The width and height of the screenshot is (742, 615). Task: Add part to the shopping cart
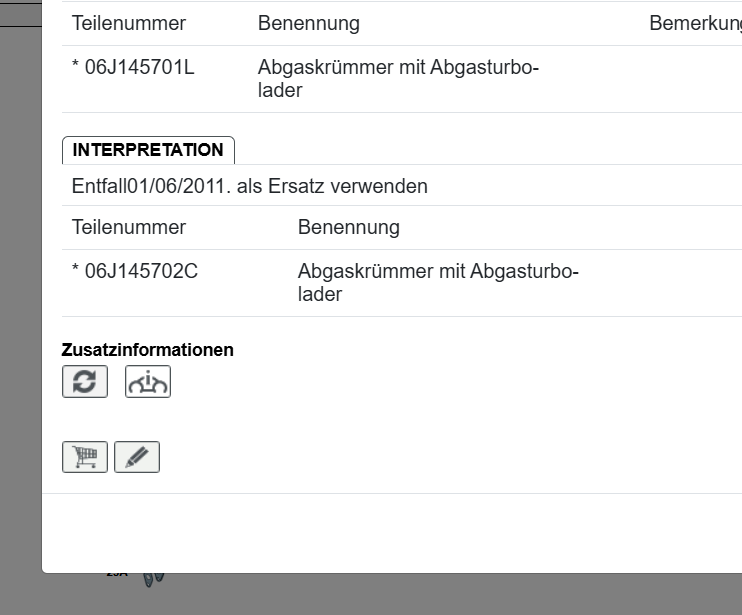[85, 457]
